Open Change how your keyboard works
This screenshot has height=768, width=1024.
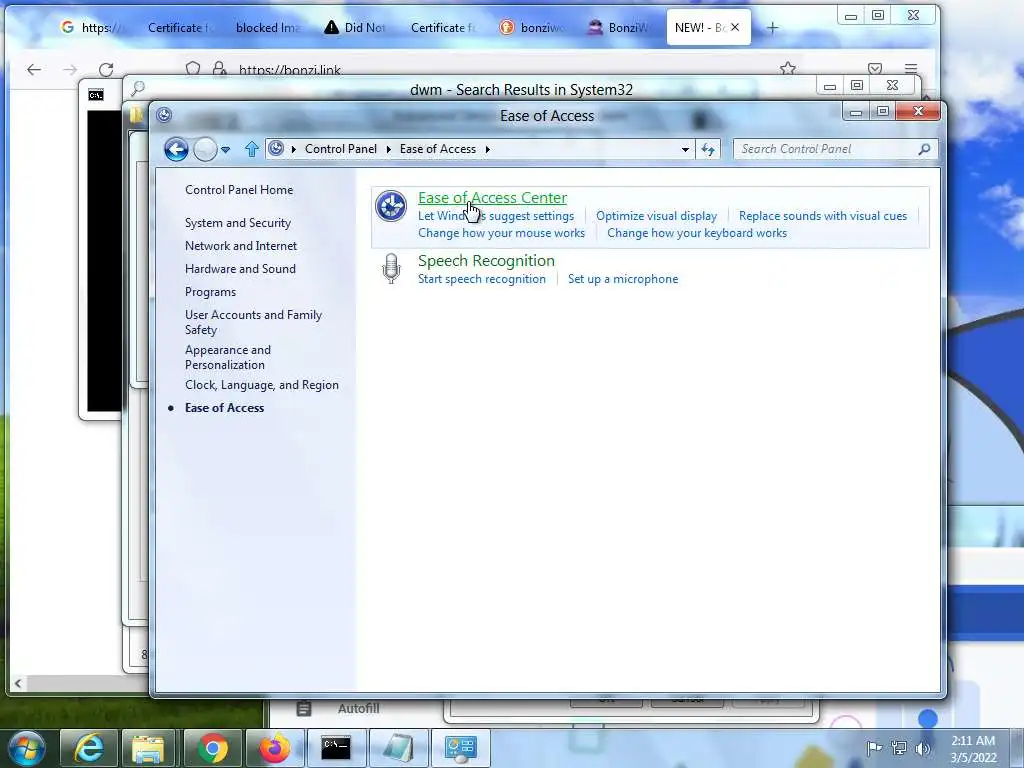[x=697, y=233]
